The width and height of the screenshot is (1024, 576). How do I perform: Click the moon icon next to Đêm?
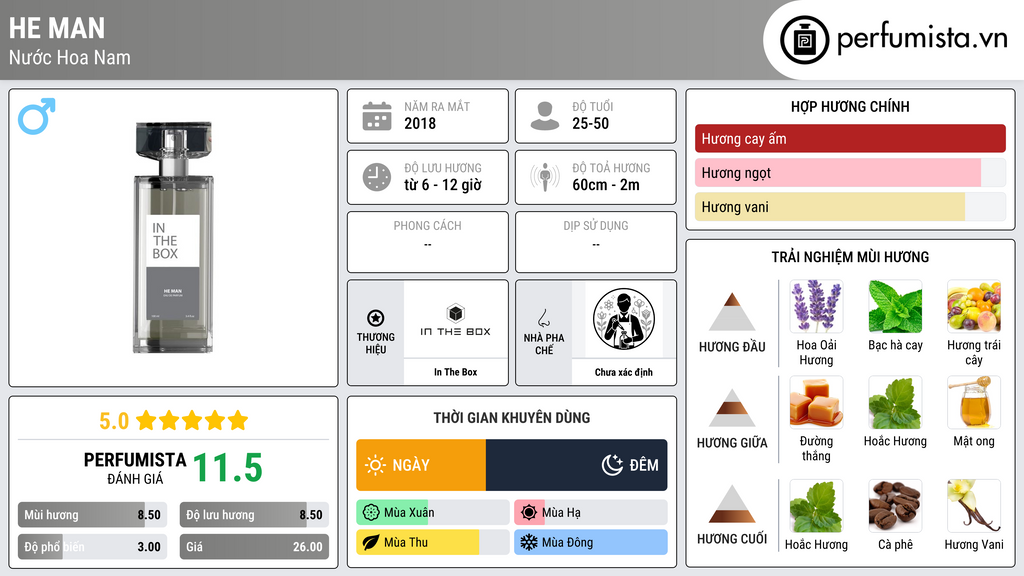(612, 465)
